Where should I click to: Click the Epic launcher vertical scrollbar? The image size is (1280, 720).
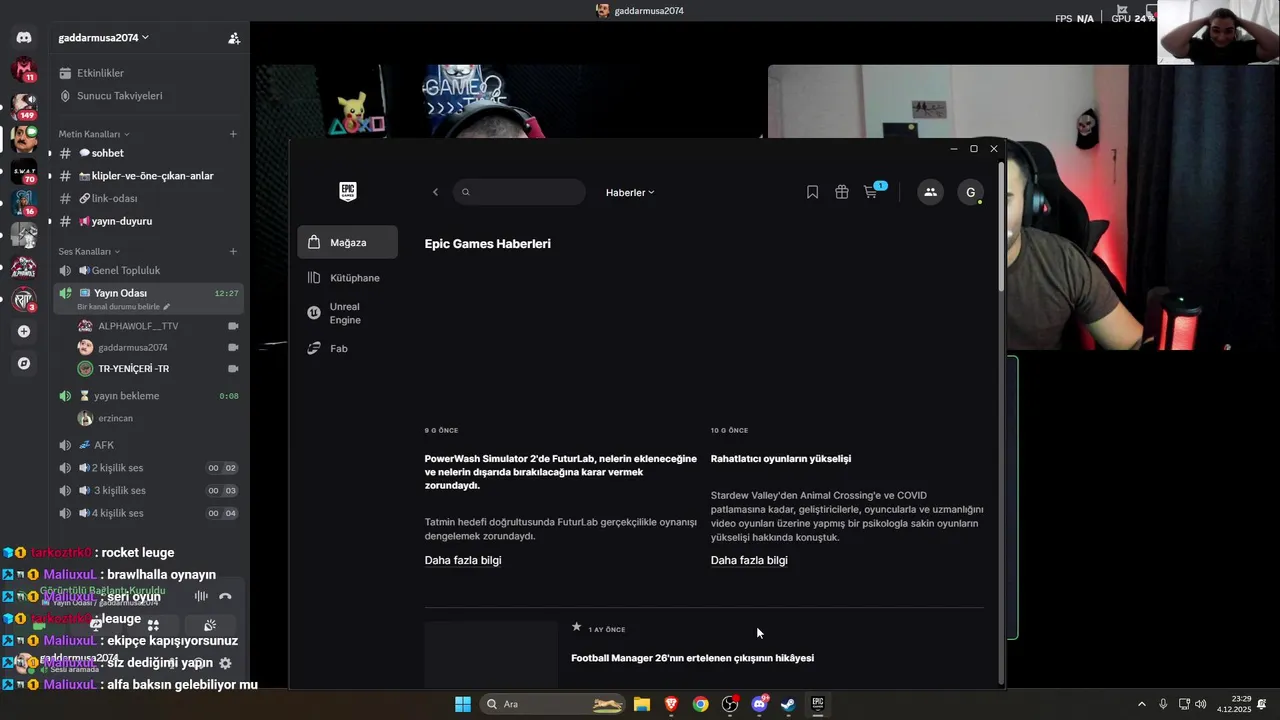coord(1001,225)
